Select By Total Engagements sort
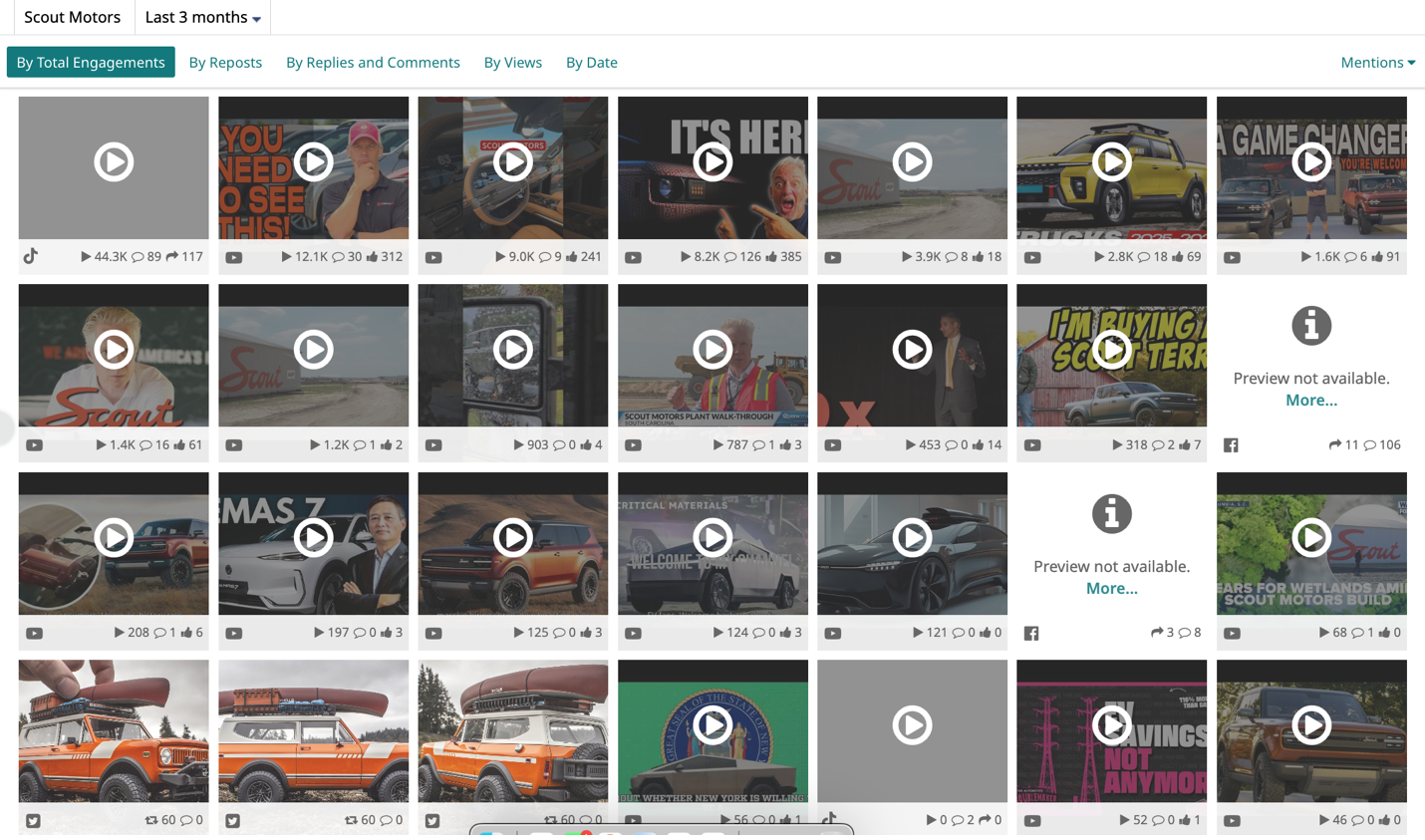Viewport: 1425px width, 840px height. 91,62
